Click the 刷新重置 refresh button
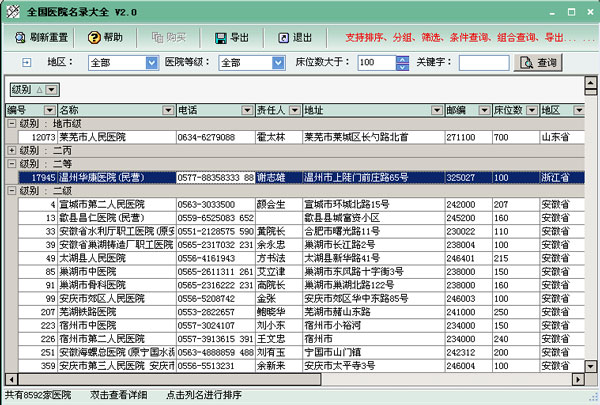600x405 pixels. [41, 37]
